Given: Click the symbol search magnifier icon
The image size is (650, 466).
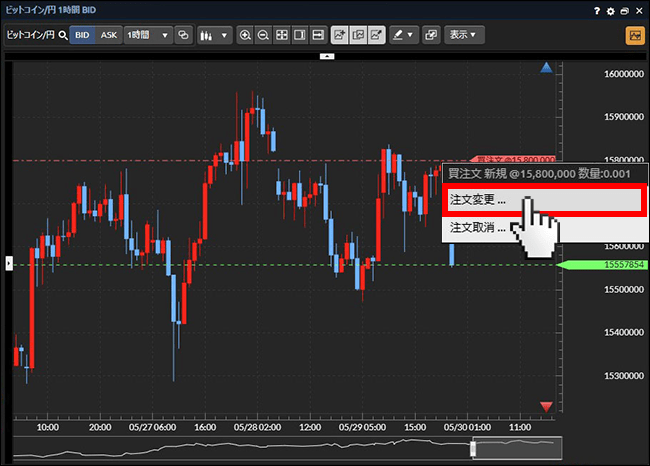Looking at the screenshot, I should [62, 35].
